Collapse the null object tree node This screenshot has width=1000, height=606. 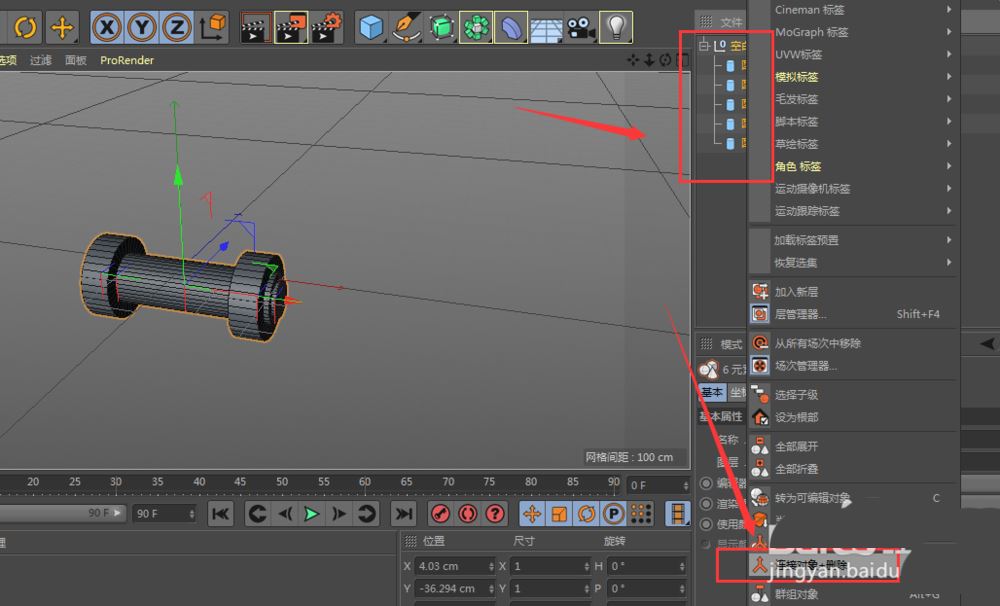[703, 45]
